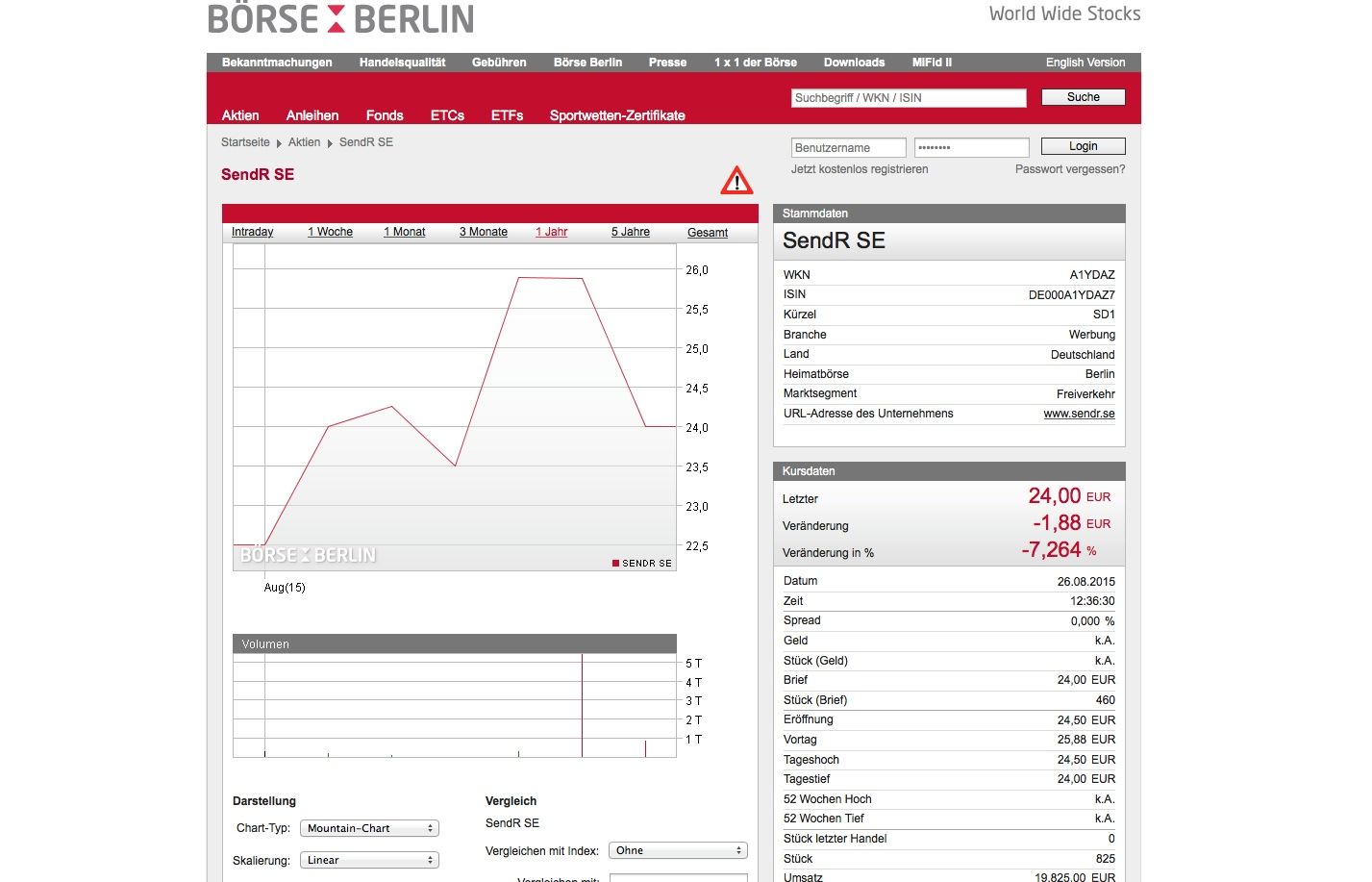Screen dimensions: 1372x882
Task: Switch chart to Intraday view
Action: click(x=252, y=232)
